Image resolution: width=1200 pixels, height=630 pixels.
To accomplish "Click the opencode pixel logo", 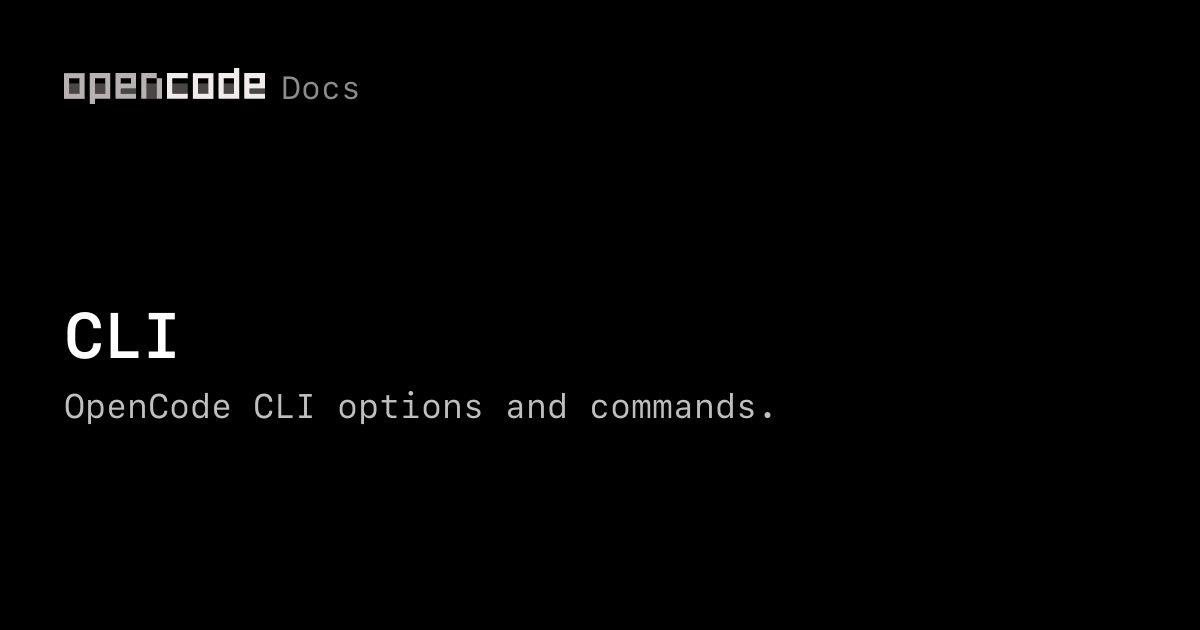I will [x=165, y=86].
